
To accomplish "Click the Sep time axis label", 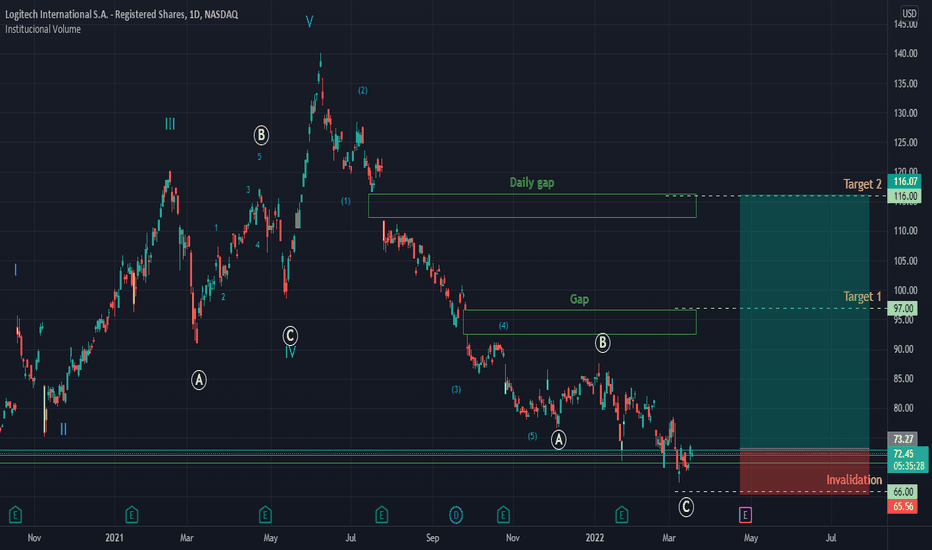I will tap(433, 538).
